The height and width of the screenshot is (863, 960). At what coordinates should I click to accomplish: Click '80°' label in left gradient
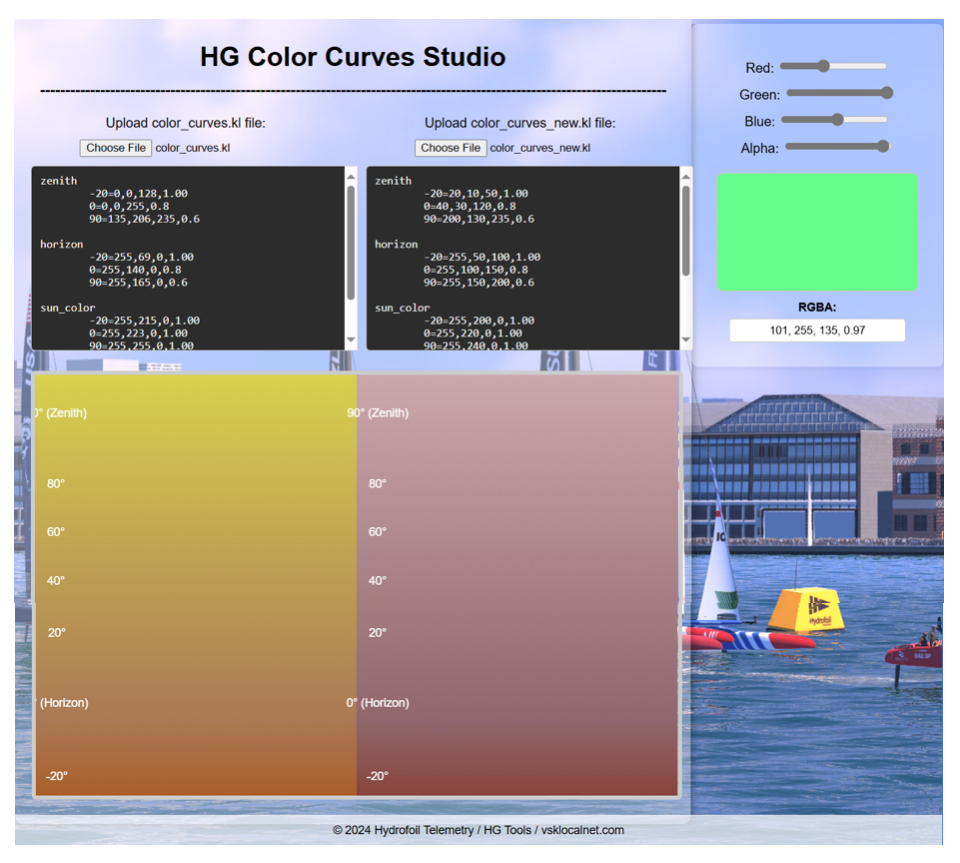coord(56,484)
